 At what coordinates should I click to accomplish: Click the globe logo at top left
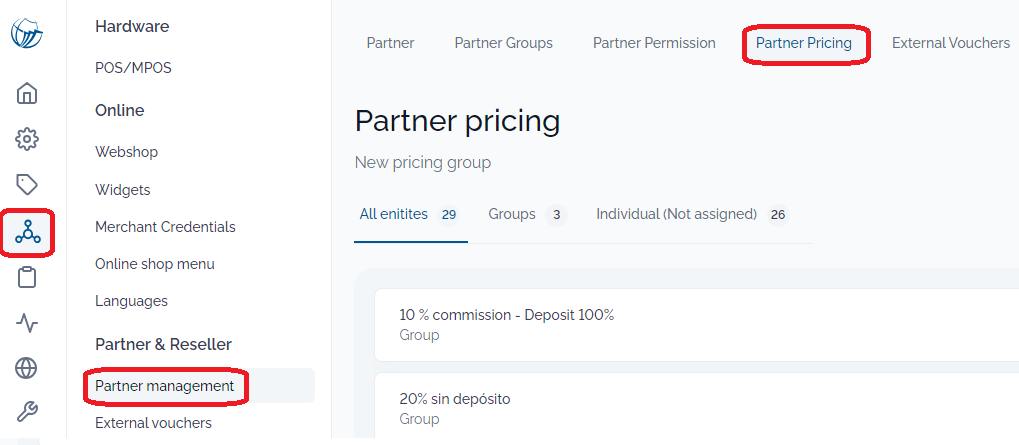27,33
